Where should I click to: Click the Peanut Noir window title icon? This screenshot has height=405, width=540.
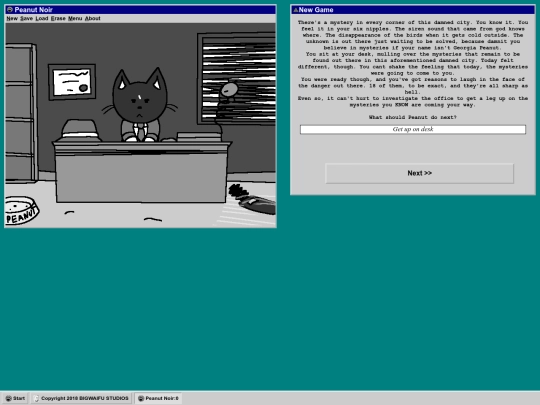click(10, 10)
